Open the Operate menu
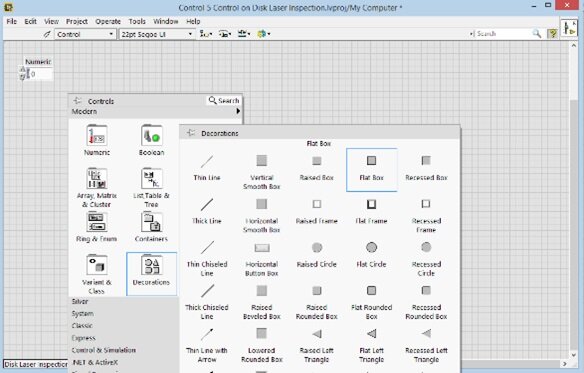584x373 pixels. click(x=108, y=21)
